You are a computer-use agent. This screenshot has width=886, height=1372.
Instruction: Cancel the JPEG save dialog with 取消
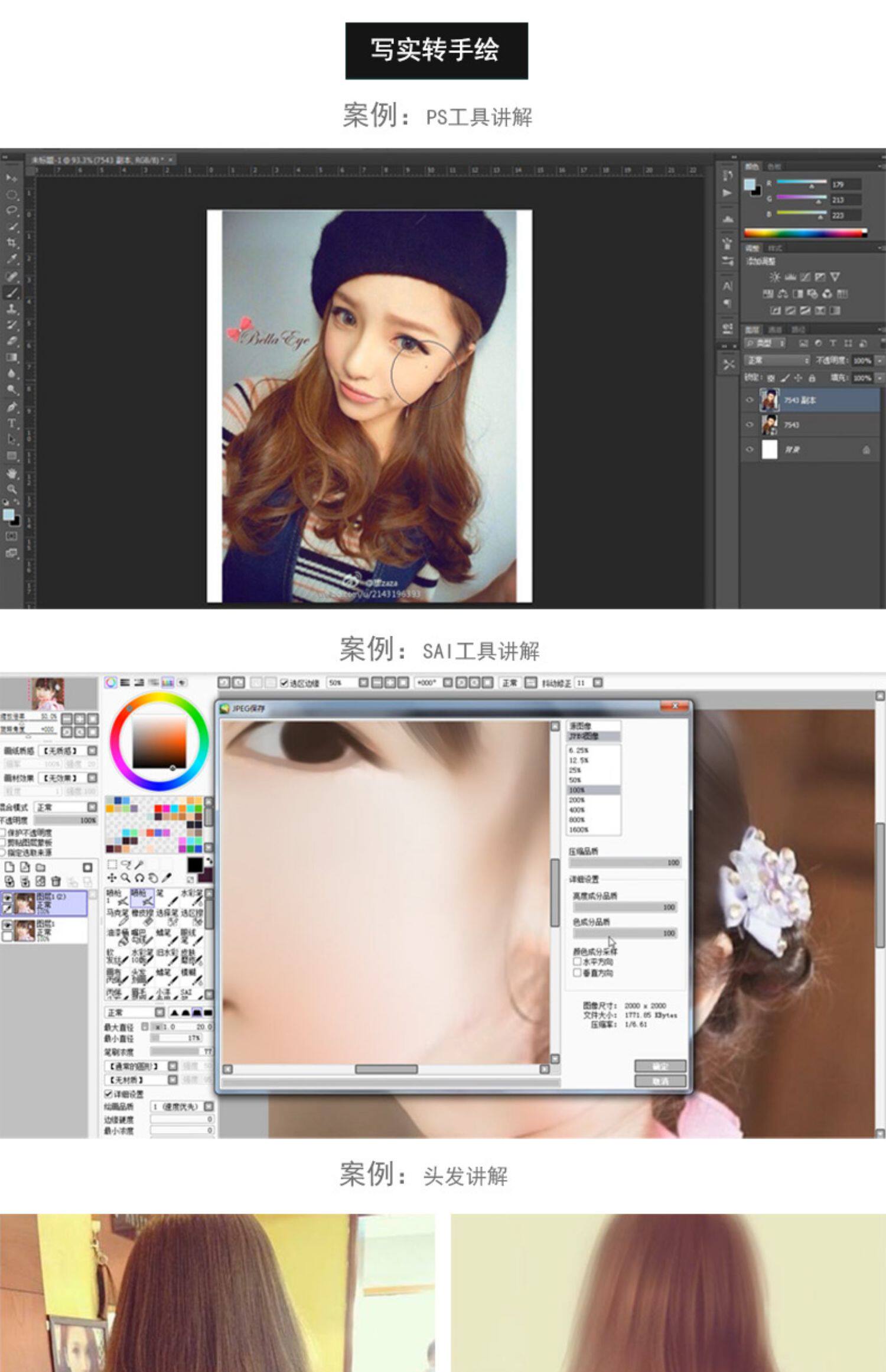pos(660,1081)
